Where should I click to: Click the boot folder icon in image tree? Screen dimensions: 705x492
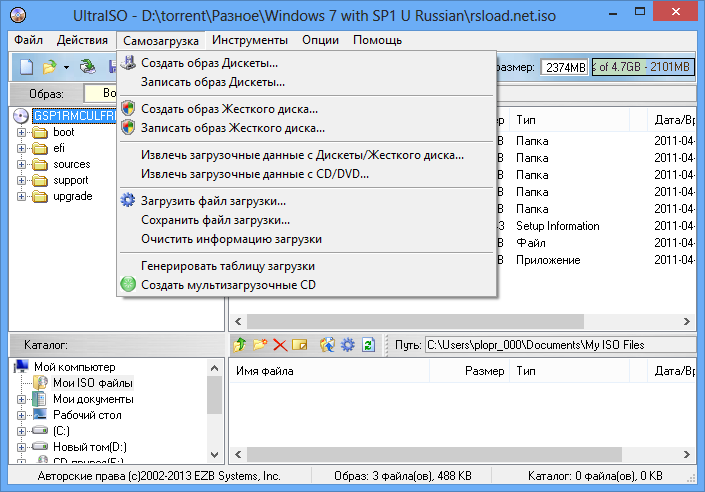[x=40, y=132]
